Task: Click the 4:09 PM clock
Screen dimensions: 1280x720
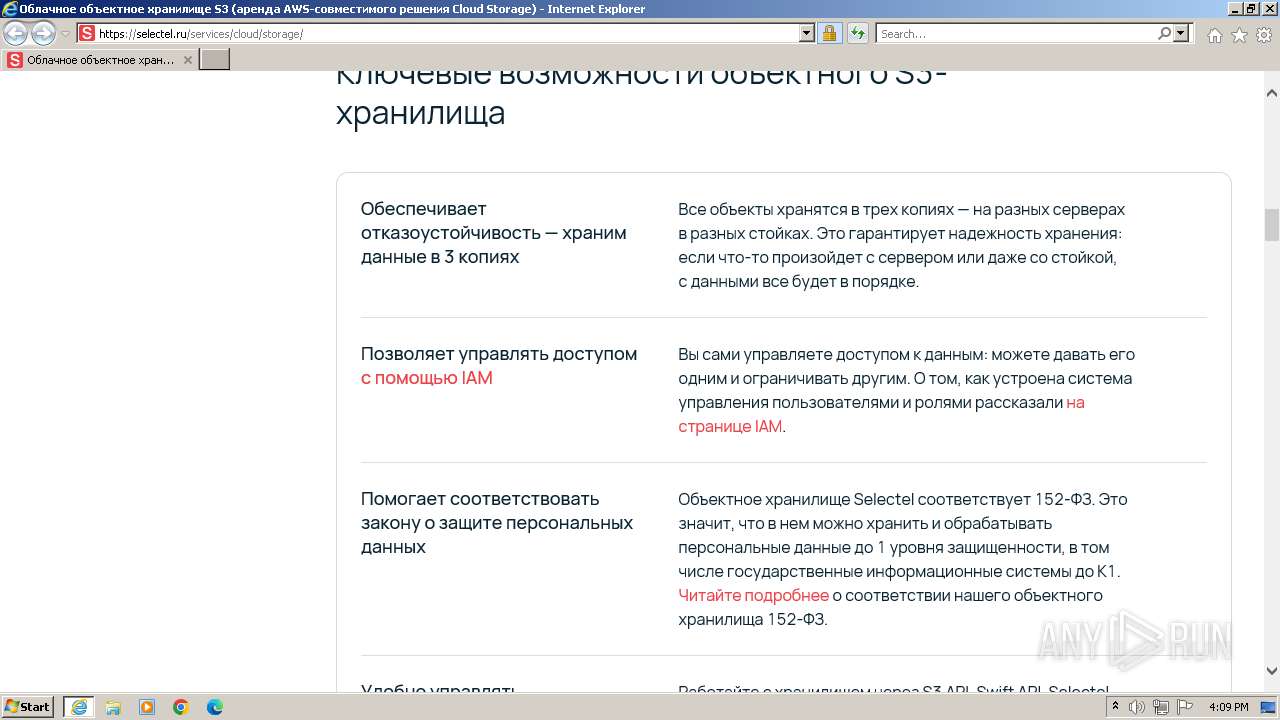Action: coord(1229,707)
